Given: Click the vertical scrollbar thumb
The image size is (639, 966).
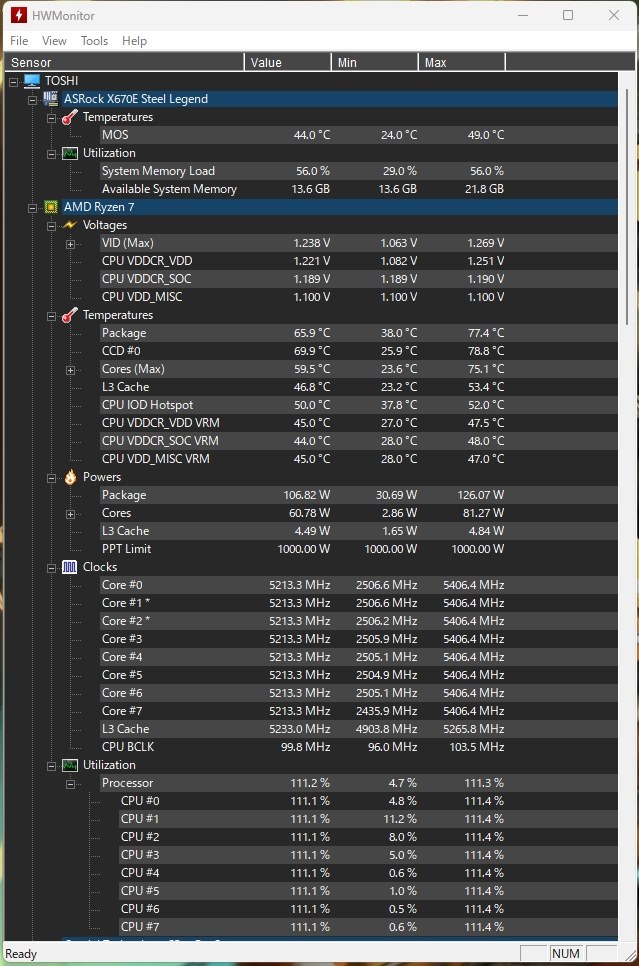Looking at the screenshot, I should (x=627, y=207).
